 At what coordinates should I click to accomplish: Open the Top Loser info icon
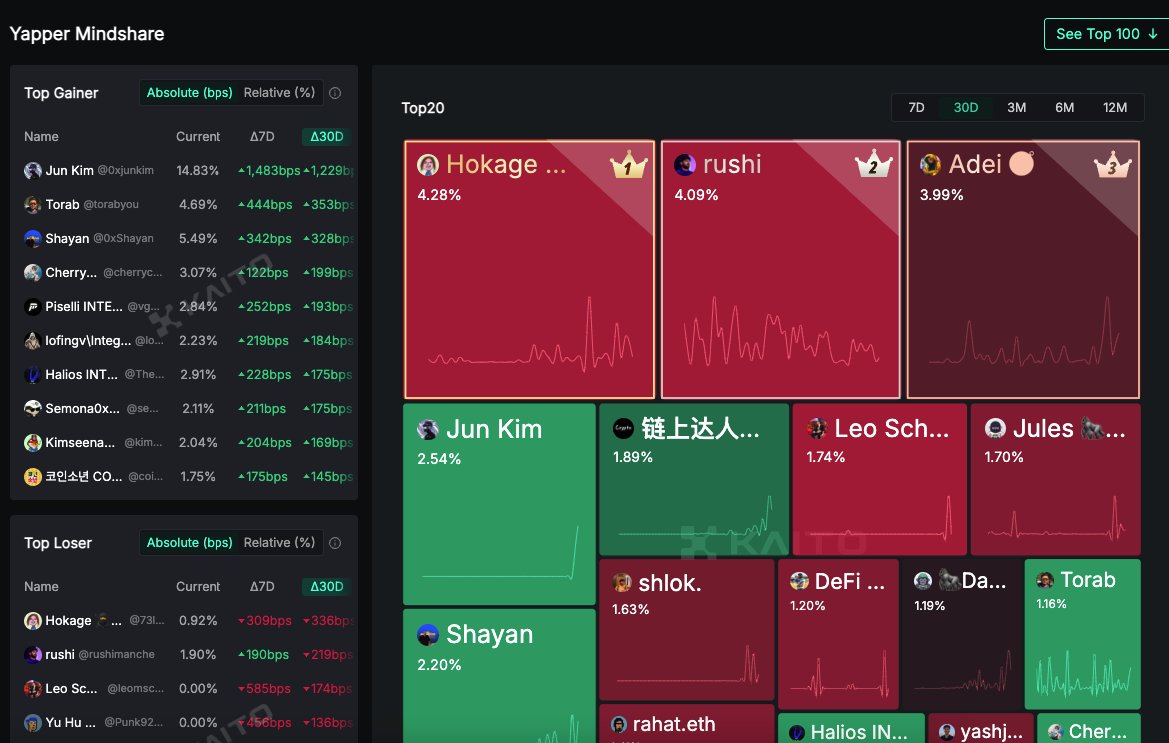[x=335, y=543]
